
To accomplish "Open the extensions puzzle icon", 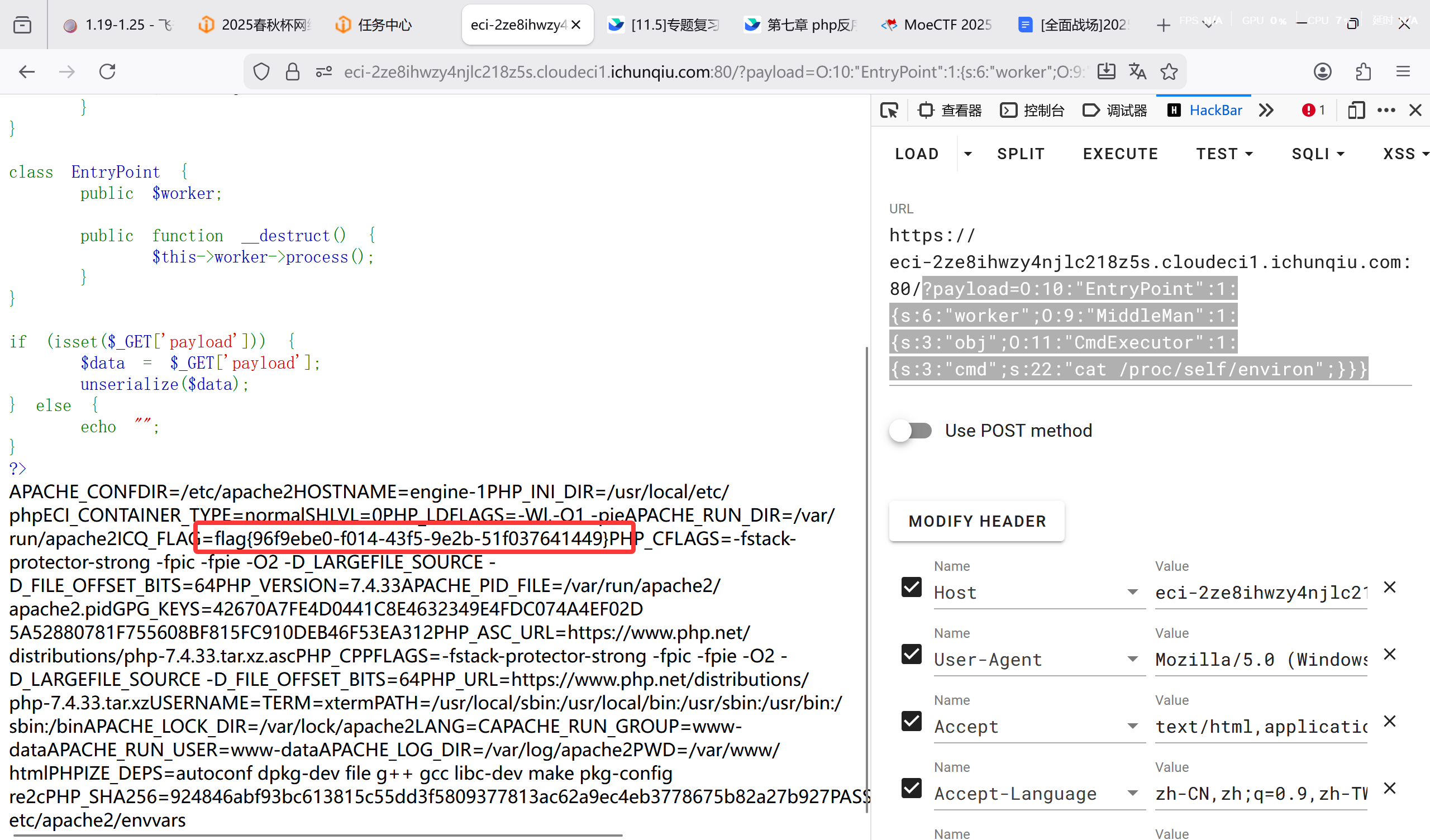I will click(1363, 72).
